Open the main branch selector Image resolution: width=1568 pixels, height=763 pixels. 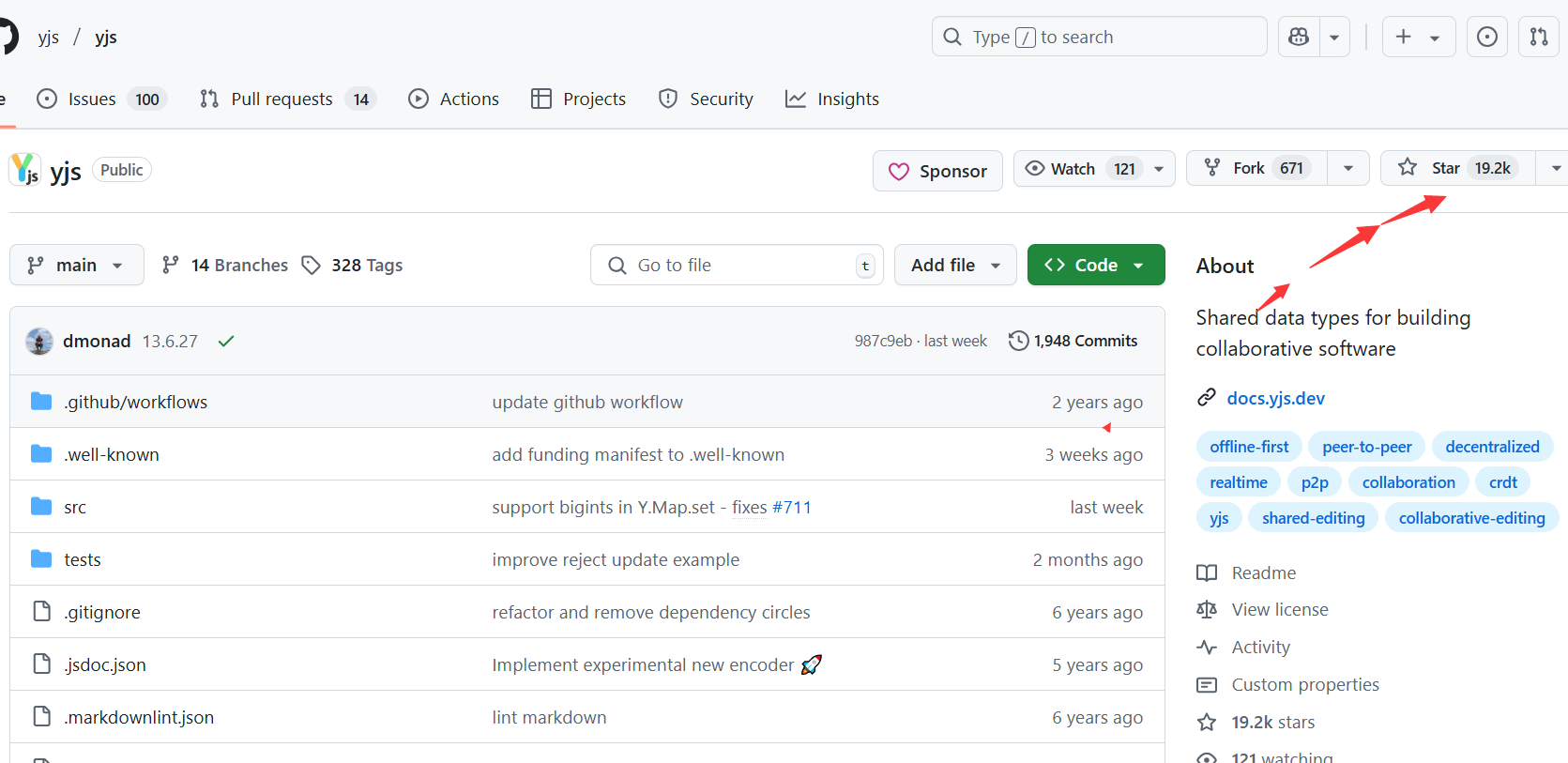click(x=77, y=265)
